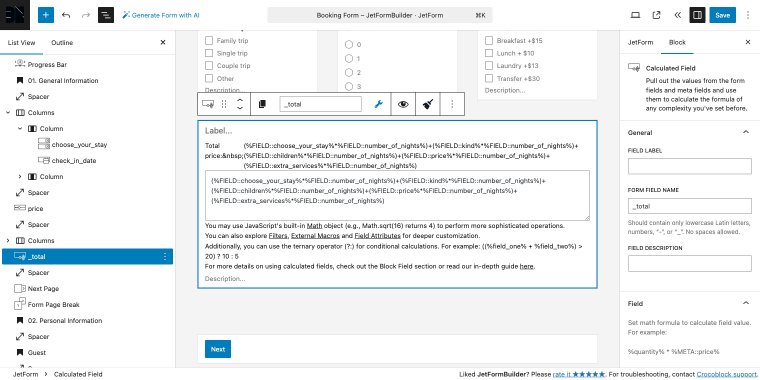
Task: Open the desktop preview view icon
Action: pyautogui.click(x=635, y=15)
